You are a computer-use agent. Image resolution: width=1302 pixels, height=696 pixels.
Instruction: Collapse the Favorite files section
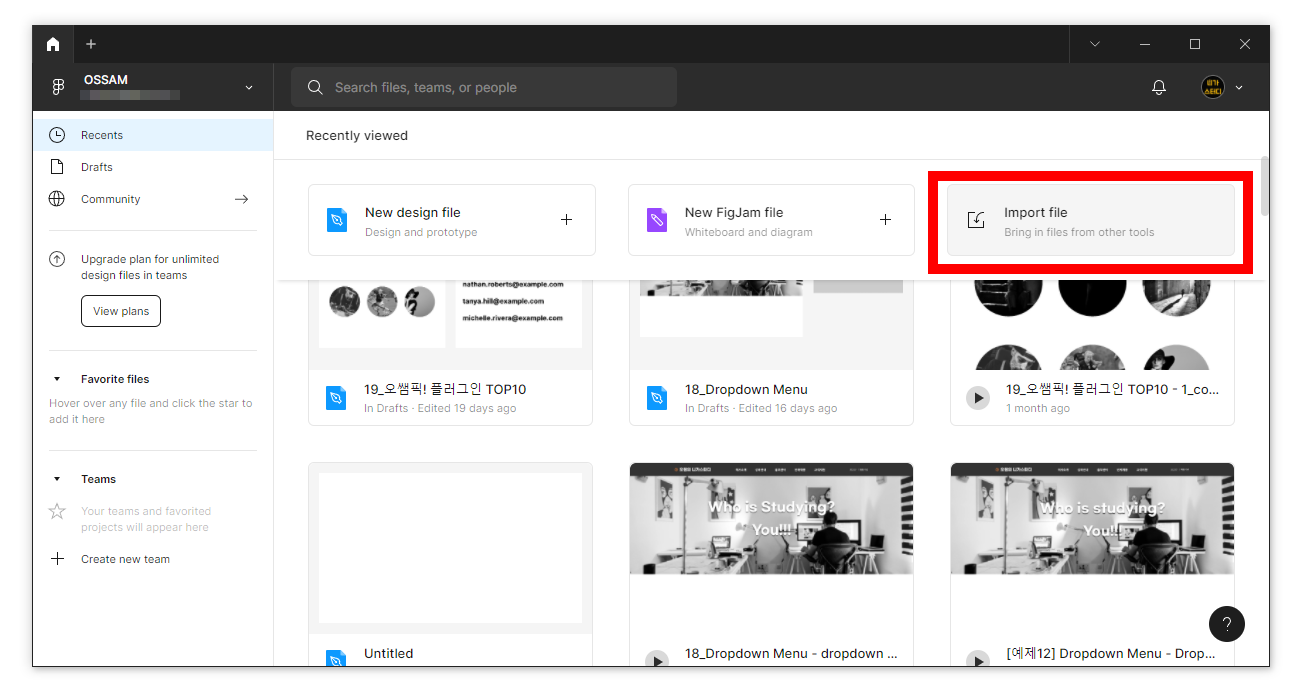point(57,379)
